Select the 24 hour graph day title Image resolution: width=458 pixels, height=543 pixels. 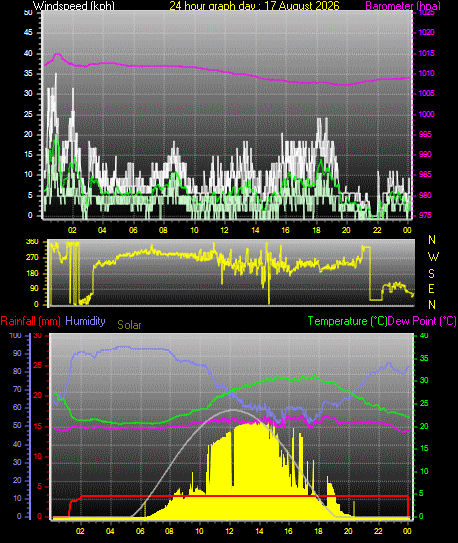coord(254,6)
